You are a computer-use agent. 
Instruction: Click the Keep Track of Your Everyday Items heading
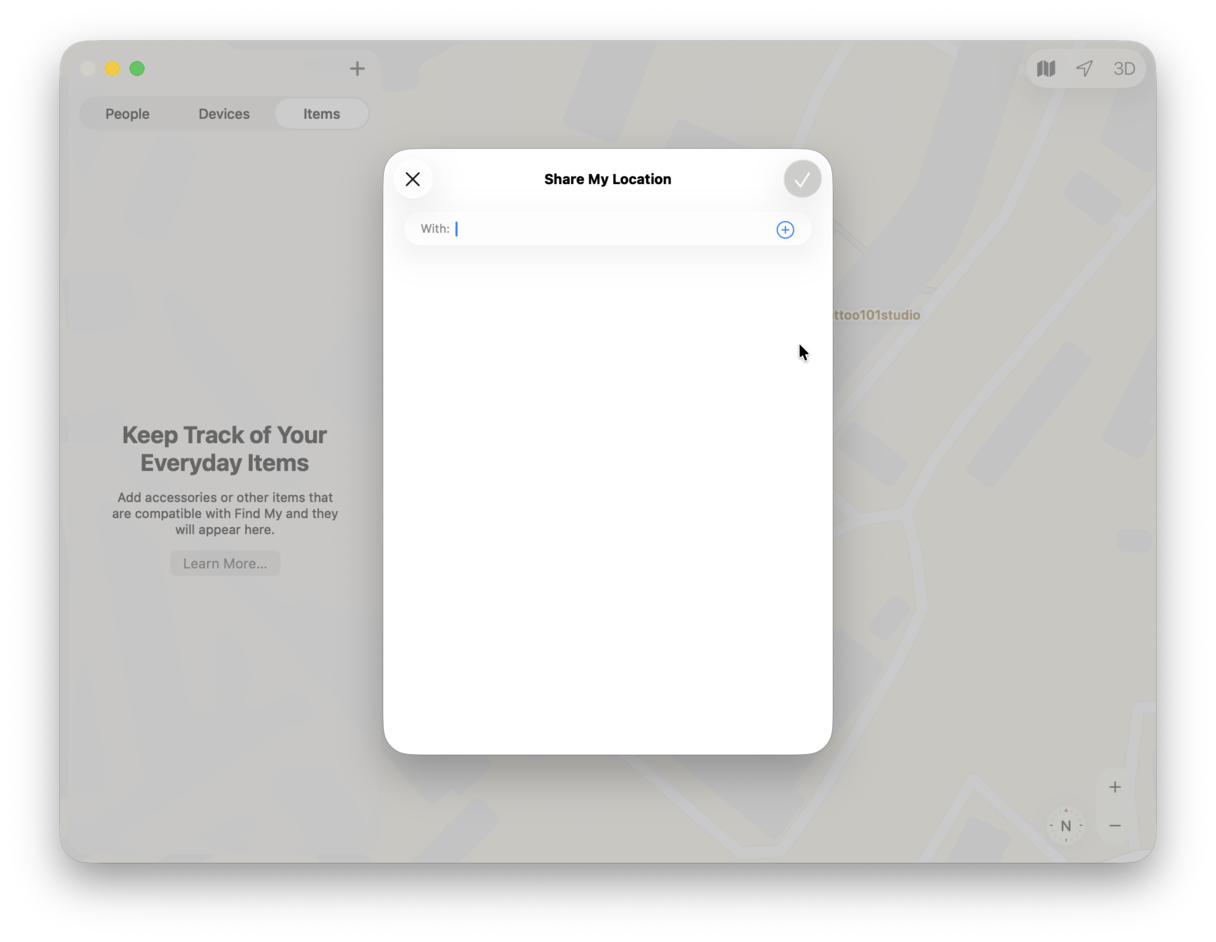coord(225,449)
